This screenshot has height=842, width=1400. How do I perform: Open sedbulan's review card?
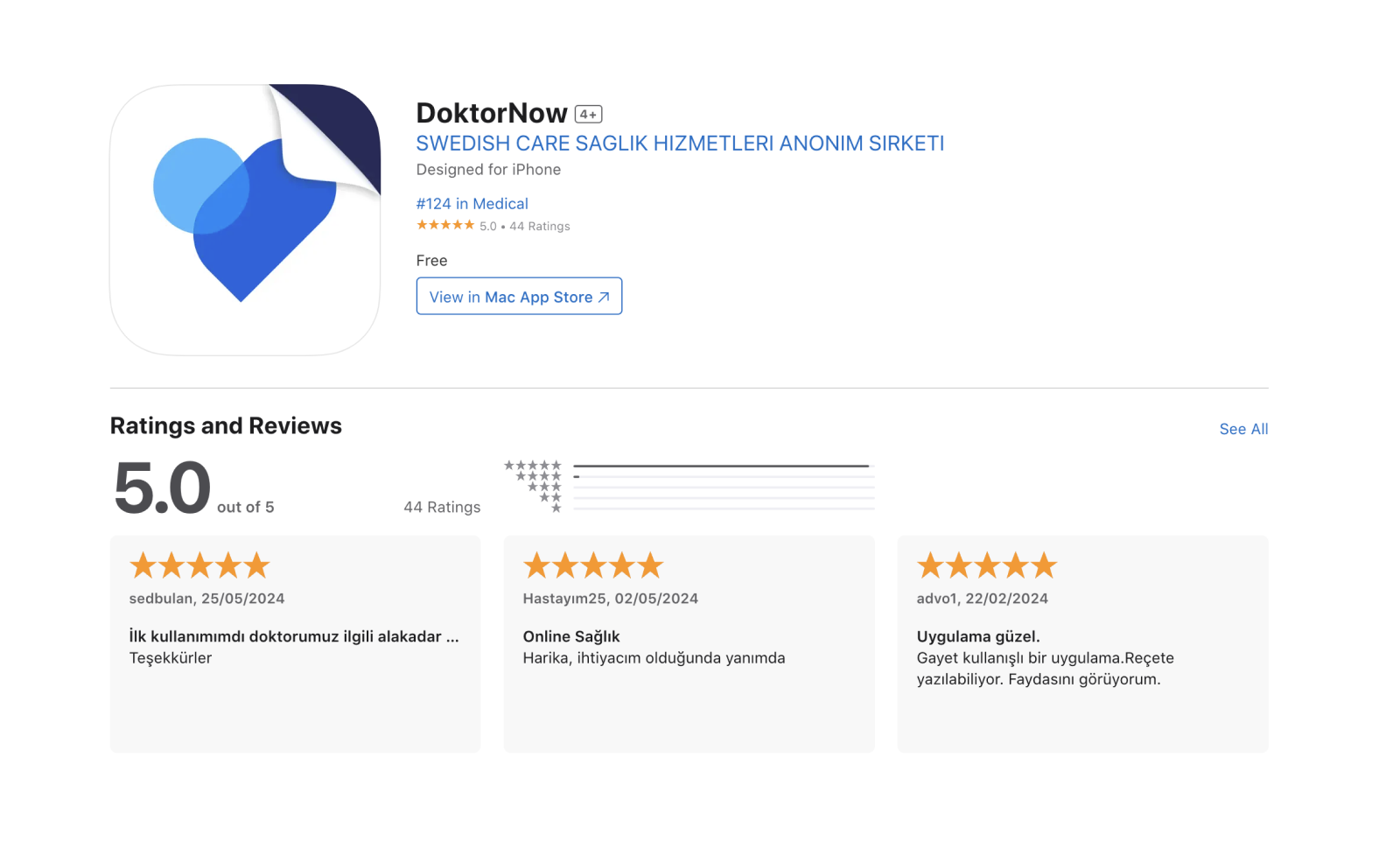[x=295, y=644]
